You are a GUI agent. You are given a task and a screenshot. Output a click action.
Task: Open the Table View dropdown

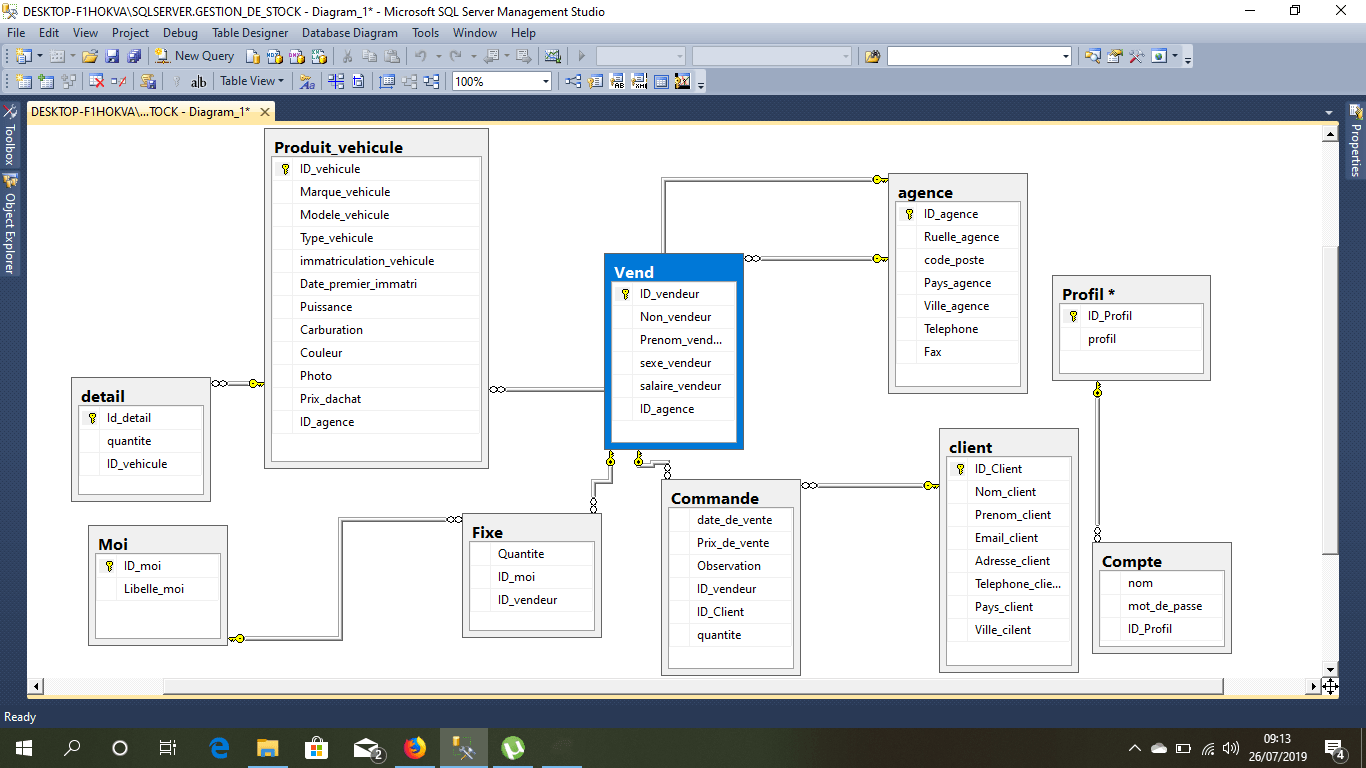(x=252, y=80)
